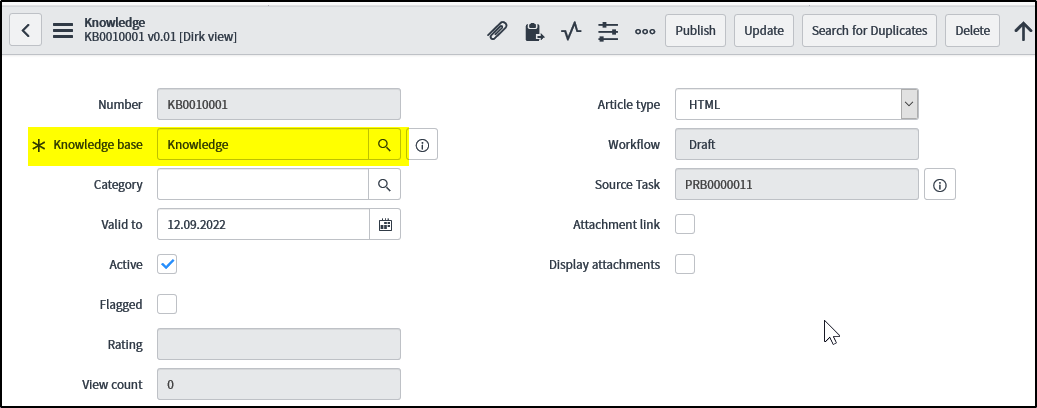The width and height of the screenshot is (1037, 408).
Task: Open the more options ellipsis menu
Action: click(645, 30)
